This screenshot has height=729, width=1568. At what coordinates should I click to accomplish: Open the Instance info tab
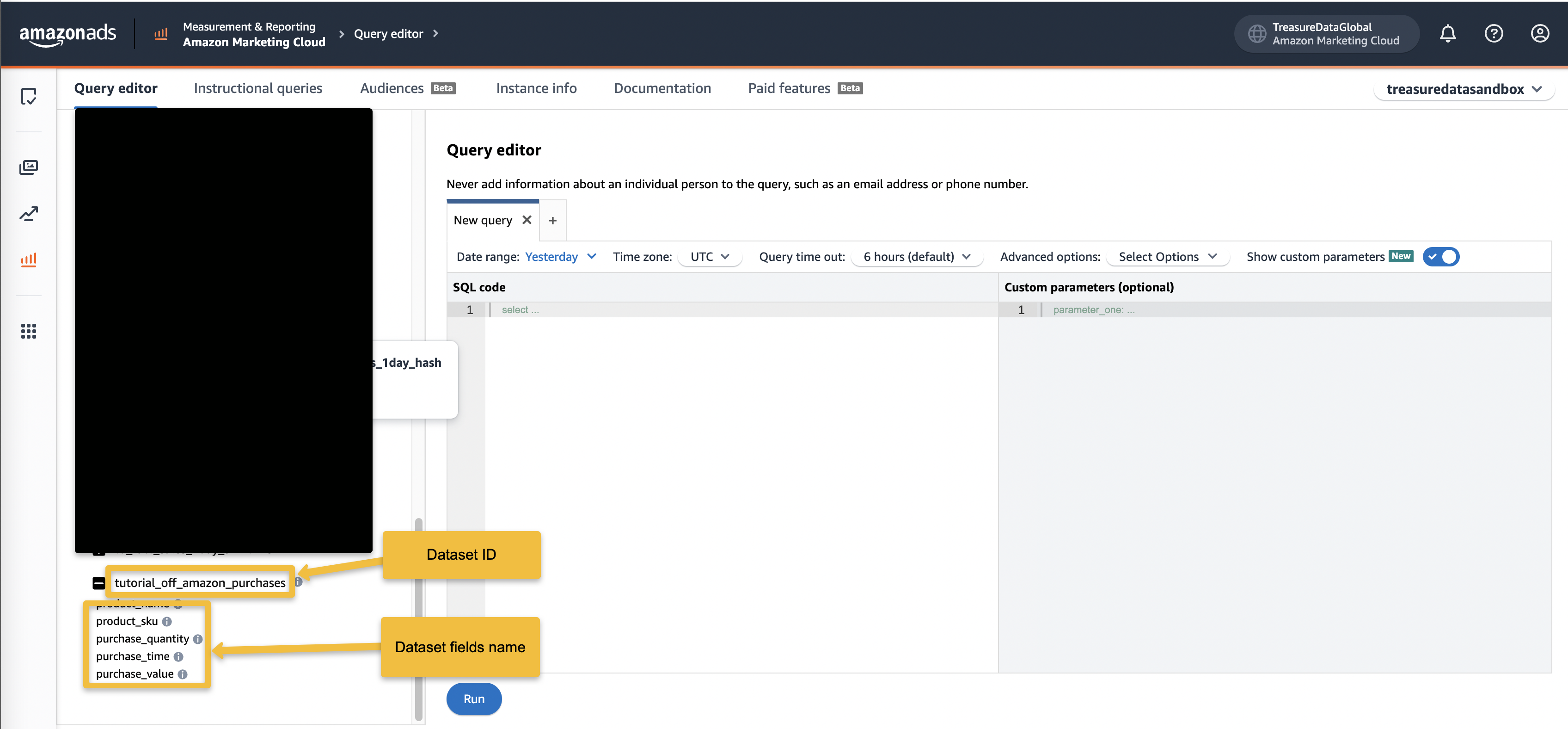[536, 88]
